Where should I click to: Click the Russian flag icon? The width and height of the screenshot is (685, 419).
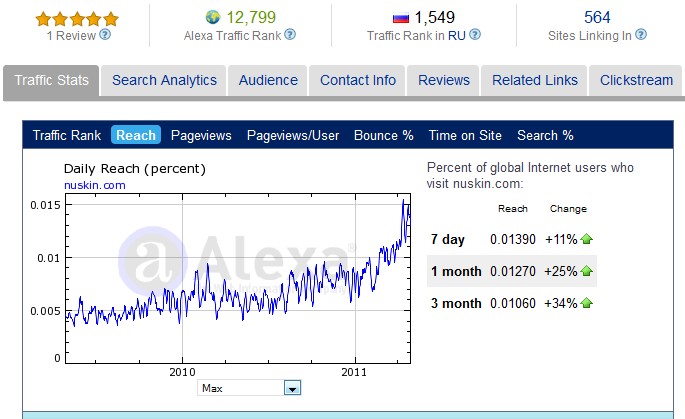point(401,18)
